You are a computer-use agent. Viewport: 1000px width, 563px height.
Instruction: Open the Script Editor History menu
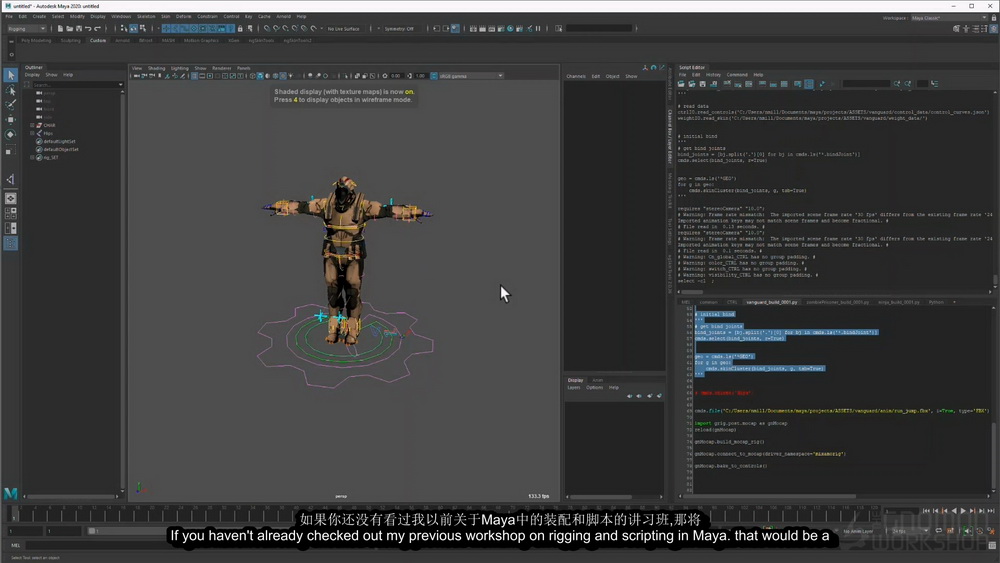tap(713, 75)
